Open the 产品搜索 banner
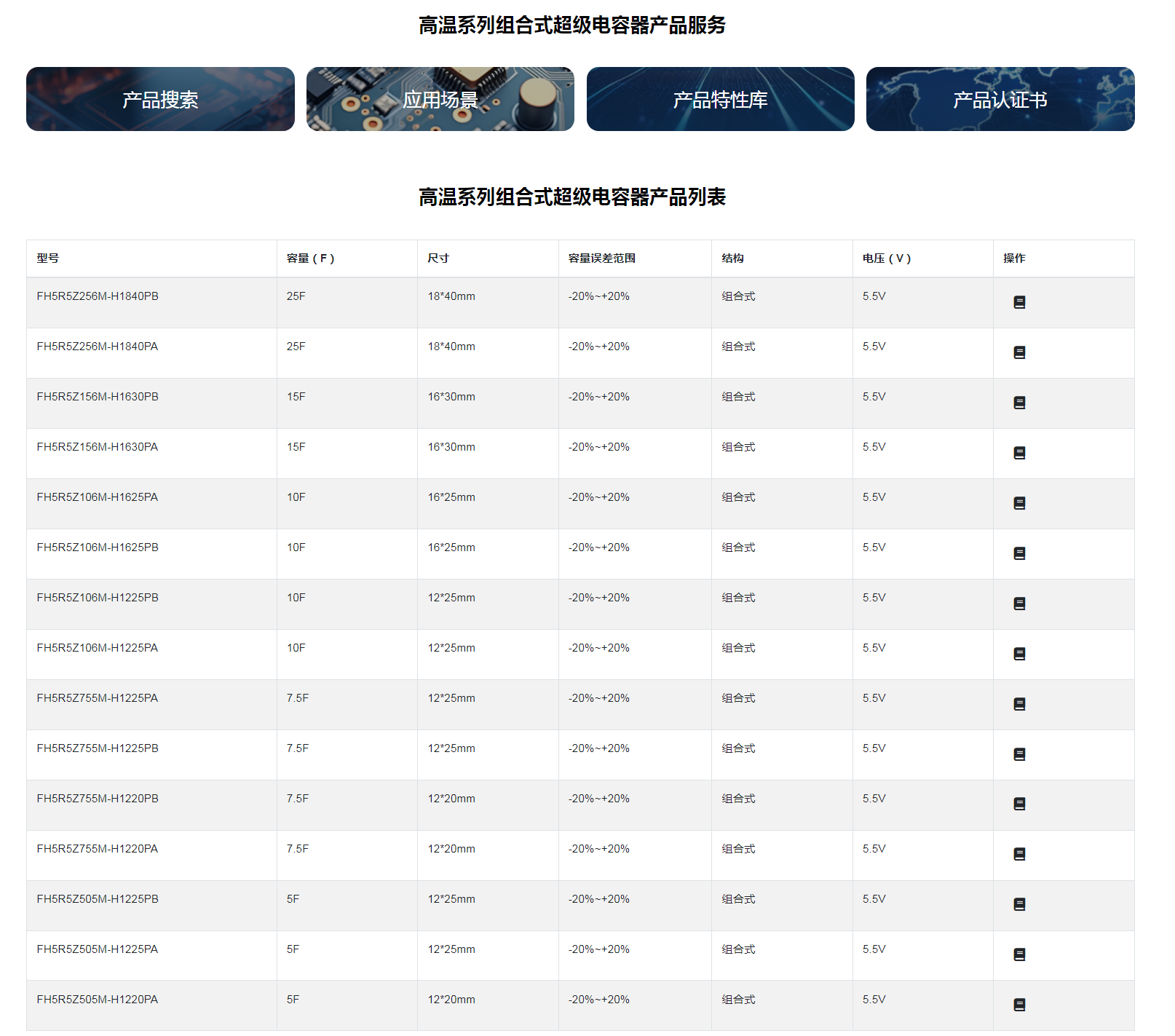Viewport: 1175px width, 1036px height. [160, 99]
